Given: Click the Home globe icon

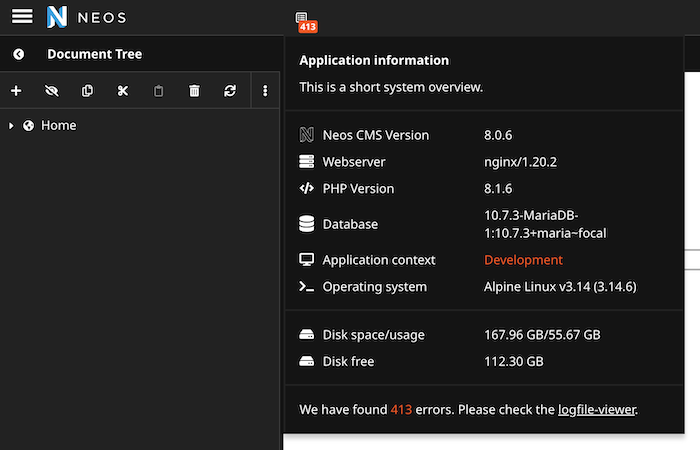Looking at the screenshot, I should pos(29,126).
